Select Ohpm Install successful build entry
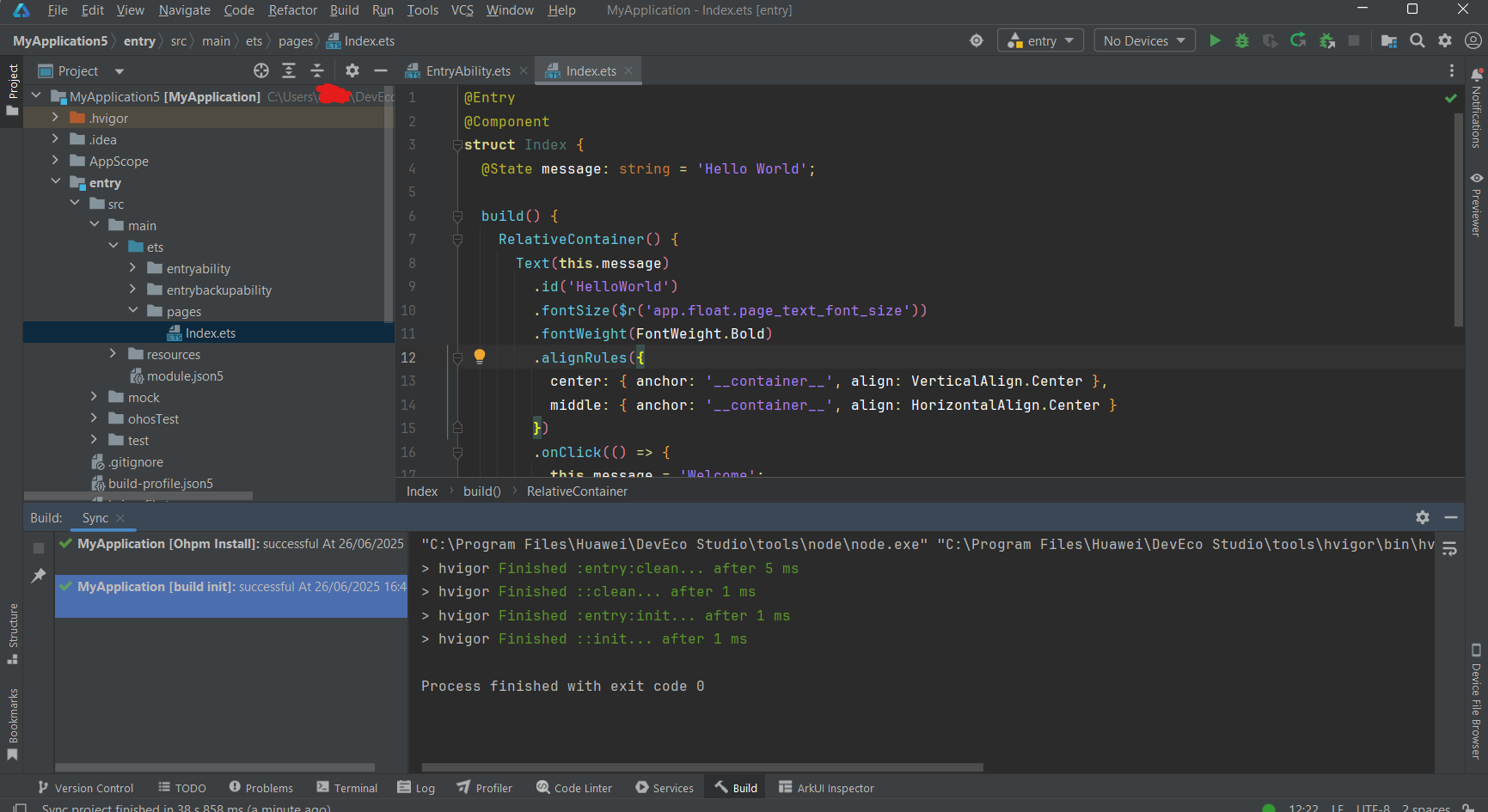 [231, 544]
